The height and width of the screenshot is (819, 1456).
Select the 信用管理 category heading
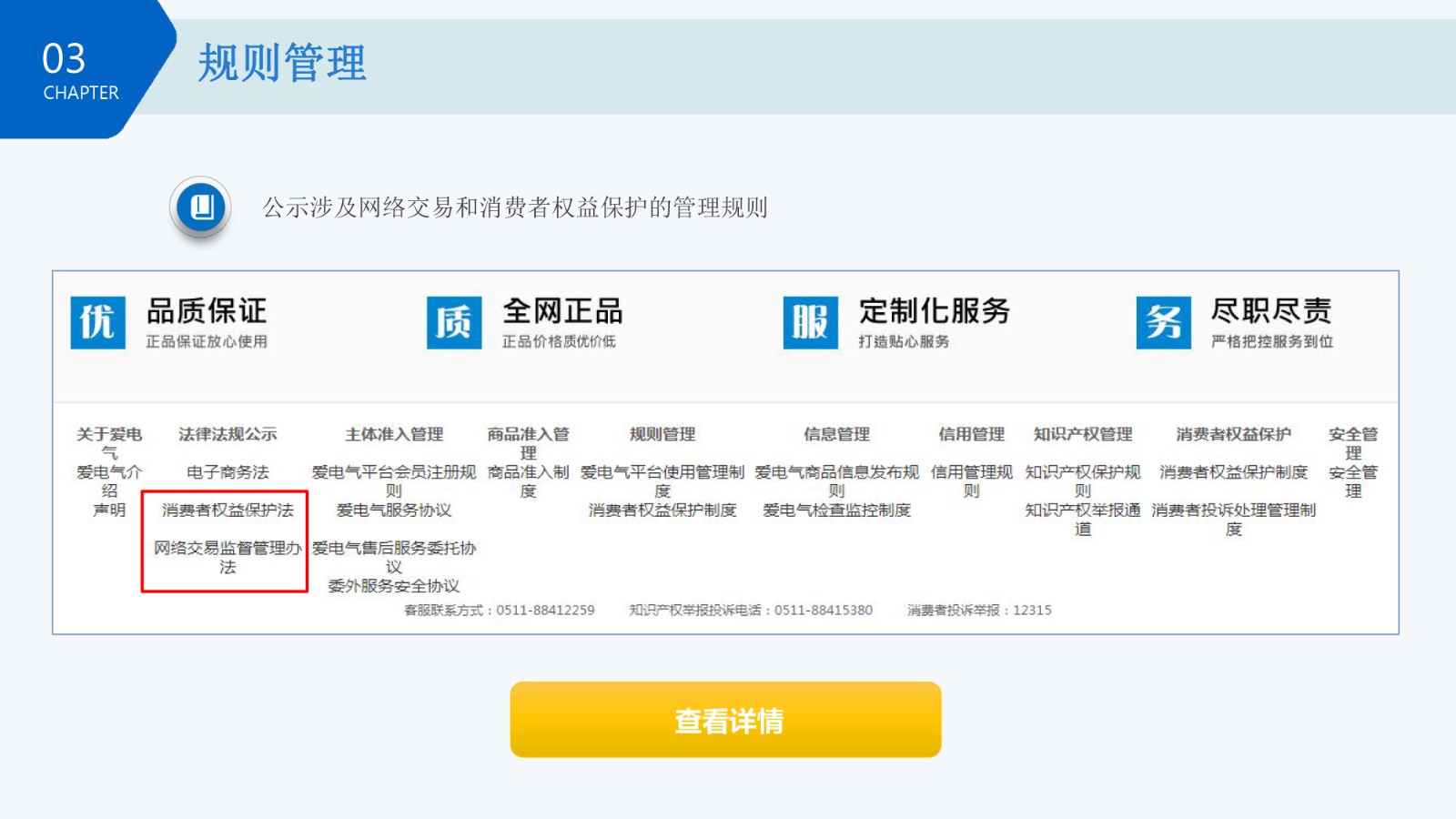tap(971, 435)
